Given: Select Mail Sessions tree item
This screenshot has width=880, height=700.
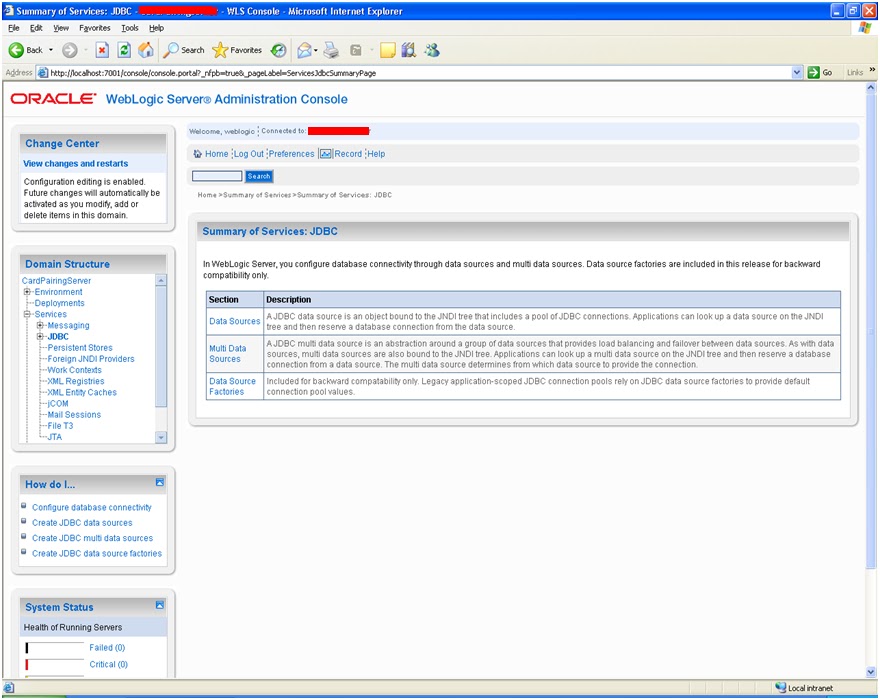Looking at the screenshot, I should (x=74, y=415).
